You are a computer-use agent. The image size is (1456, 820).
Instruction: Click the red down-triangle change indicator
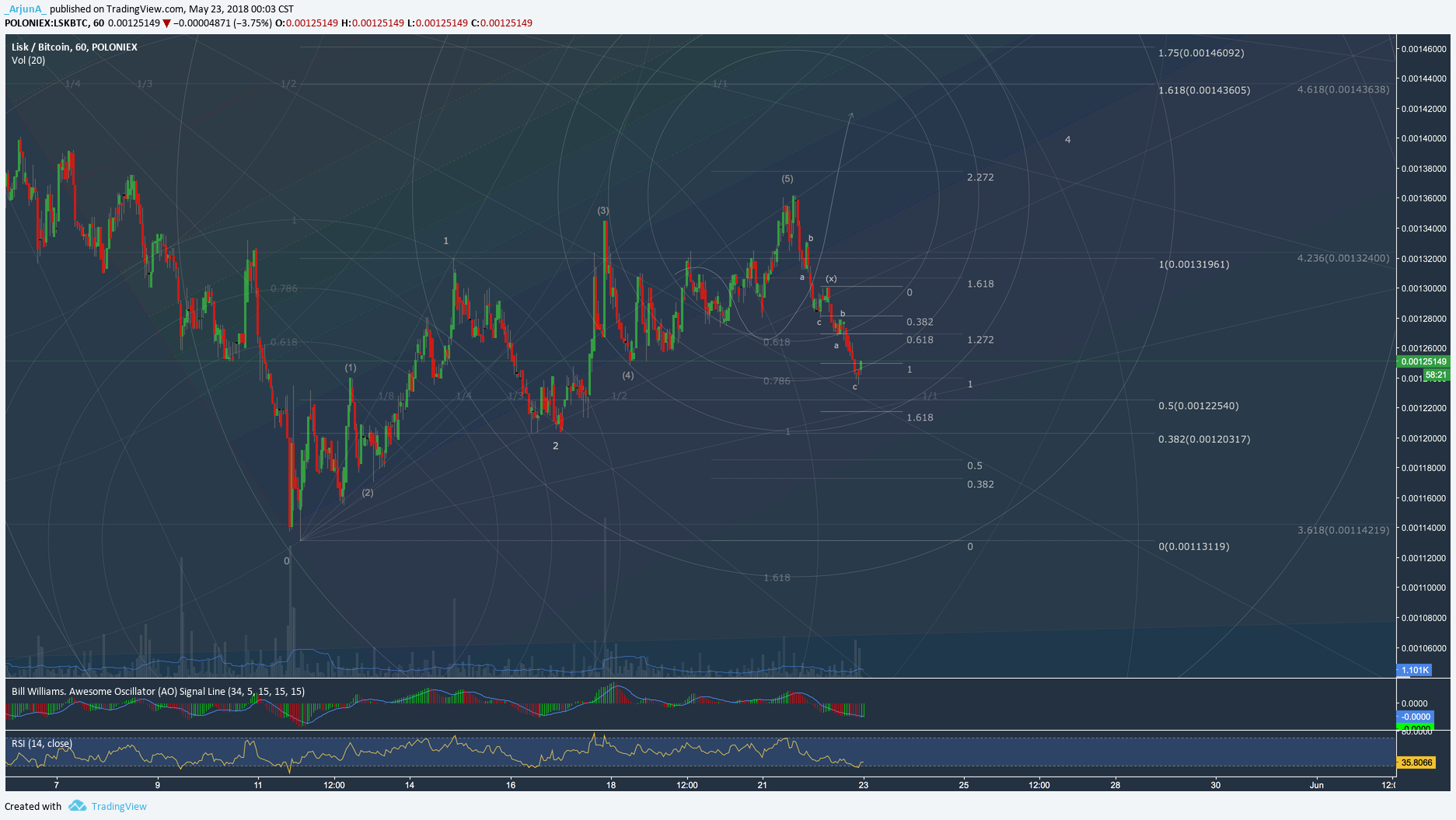(166, 24)
